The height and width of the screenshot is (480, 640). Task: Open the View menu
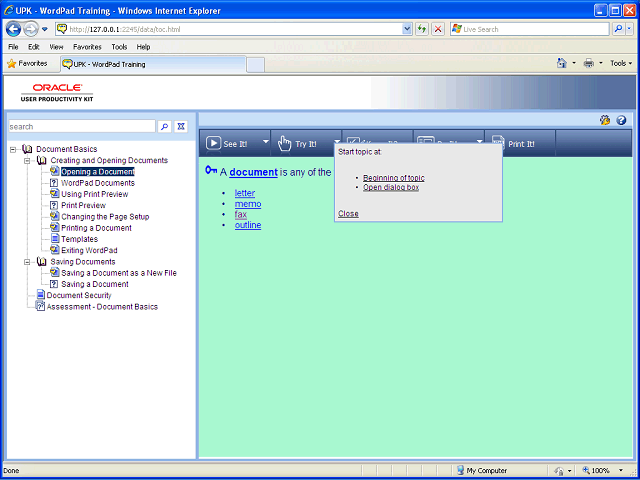(x=56, y=47)
